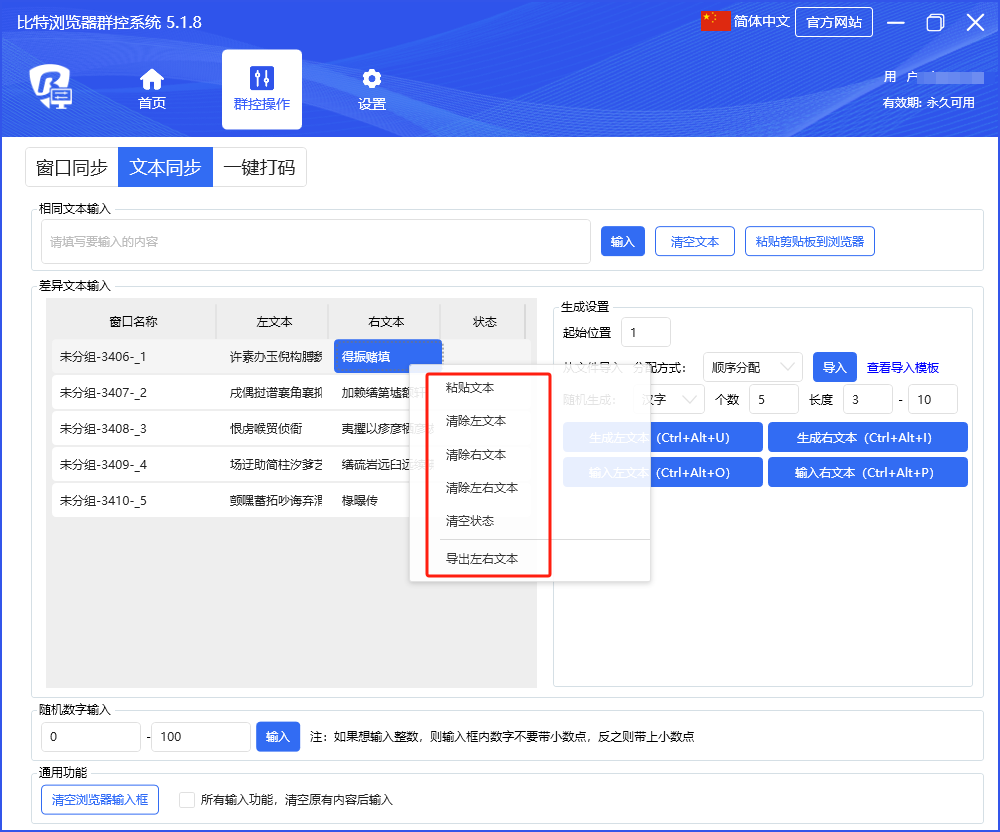Click the maximum 长度 field showing 10

[933, 399]
